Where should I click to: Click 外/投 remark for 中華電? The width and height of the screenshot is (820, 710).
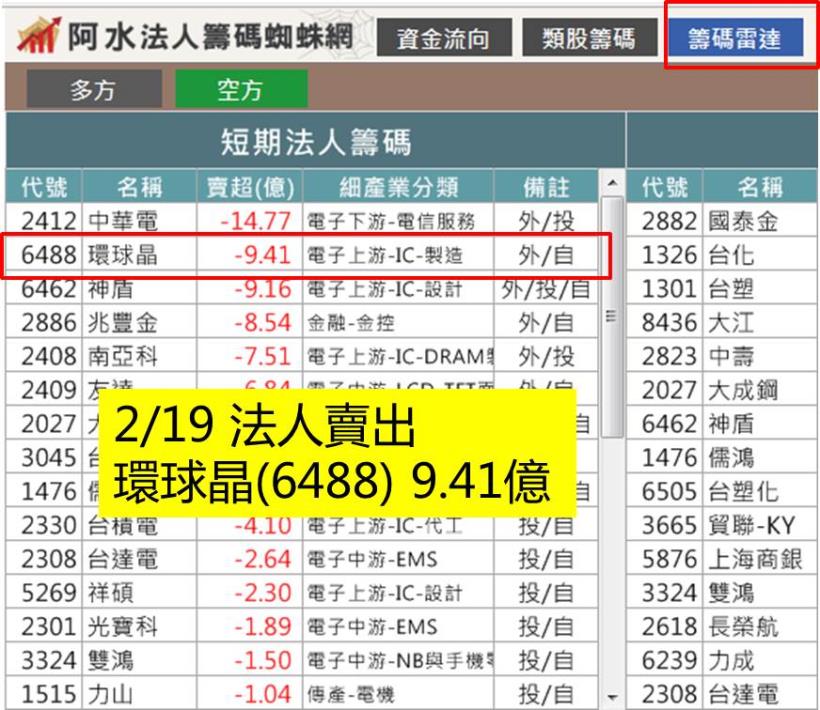[x=546, y=221]
